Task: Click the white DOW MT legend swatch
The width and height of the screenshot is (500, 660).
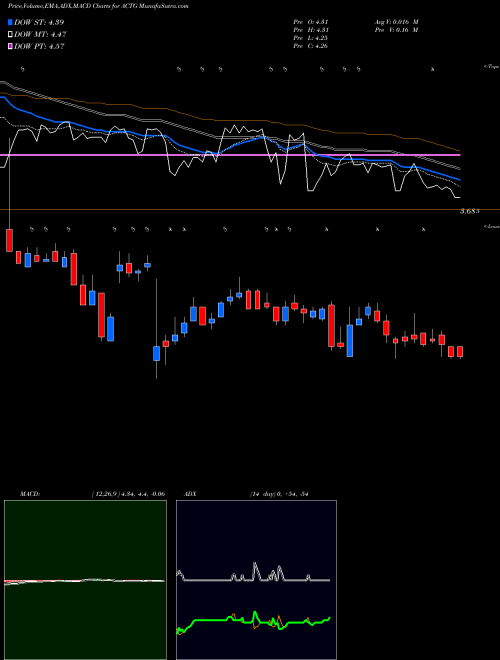Action: coord(11,35)
